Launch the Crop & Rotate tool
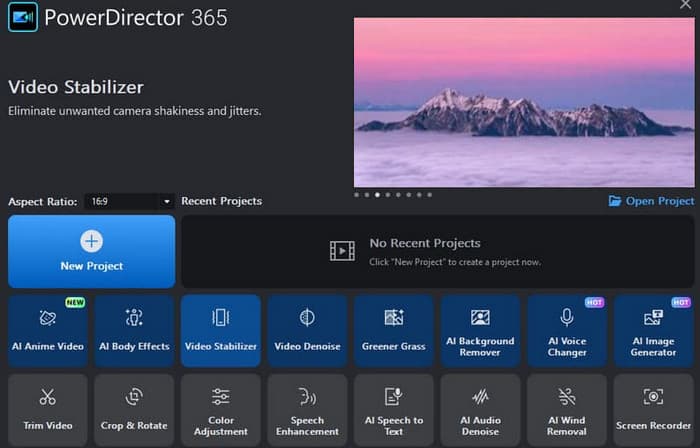The width and height of the screenshot is (700, 448). point(134,410)
